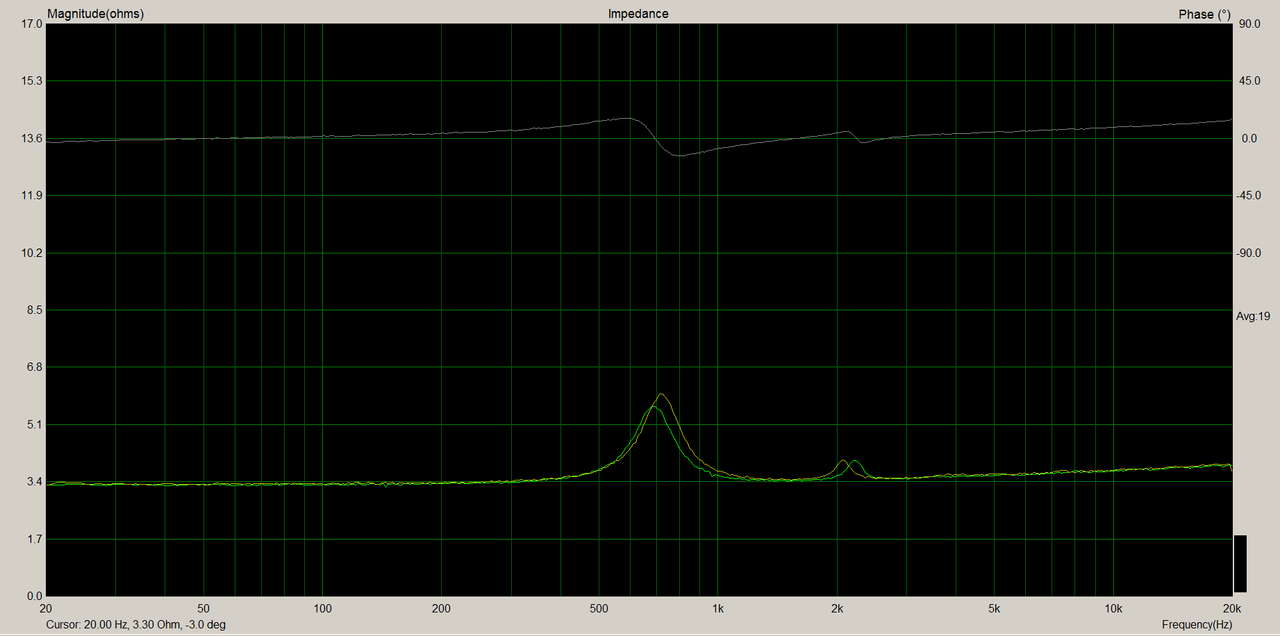This screenshot has width=1280, height=636.
Task: Click the Phase (°) axis label
Action: [1205, 14]
